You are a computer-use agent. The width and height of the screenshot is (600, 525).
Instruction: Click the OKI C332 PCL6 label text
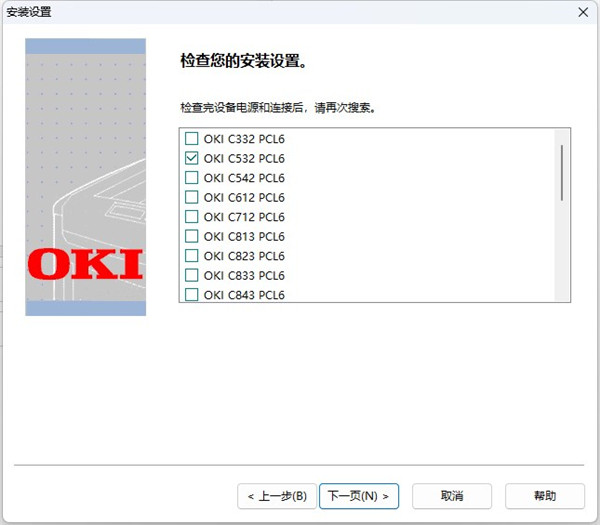pyautogui.click(x=244, y=139)
